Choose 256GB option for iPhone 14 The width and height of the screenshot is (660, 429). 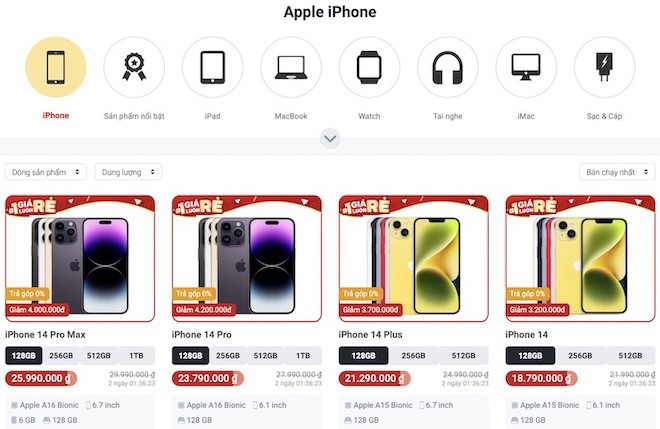tap(580, 356)
